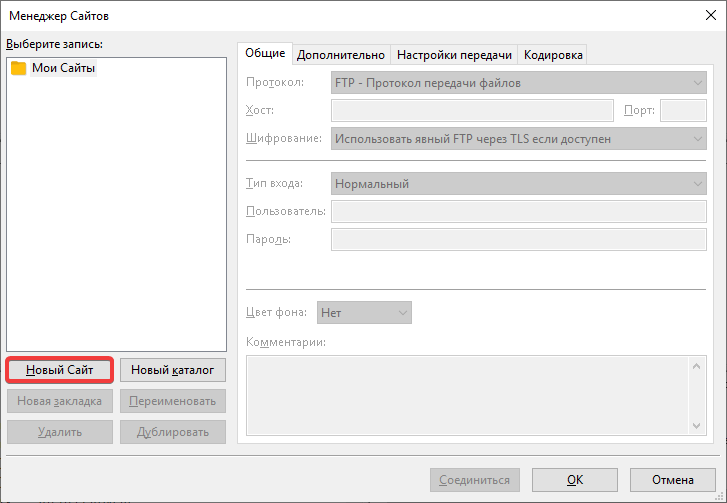Go to Настройки передачи tab
Viewport: 727px width, 503px height.
click(454, 55)
